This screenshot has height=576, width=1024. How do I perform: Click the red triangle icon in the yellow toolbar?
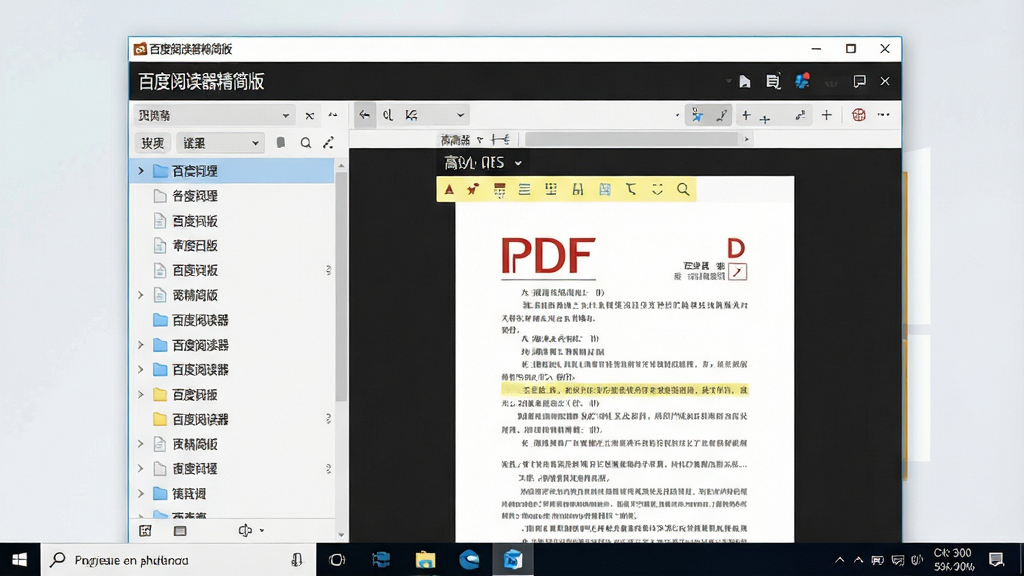(449, 189)
